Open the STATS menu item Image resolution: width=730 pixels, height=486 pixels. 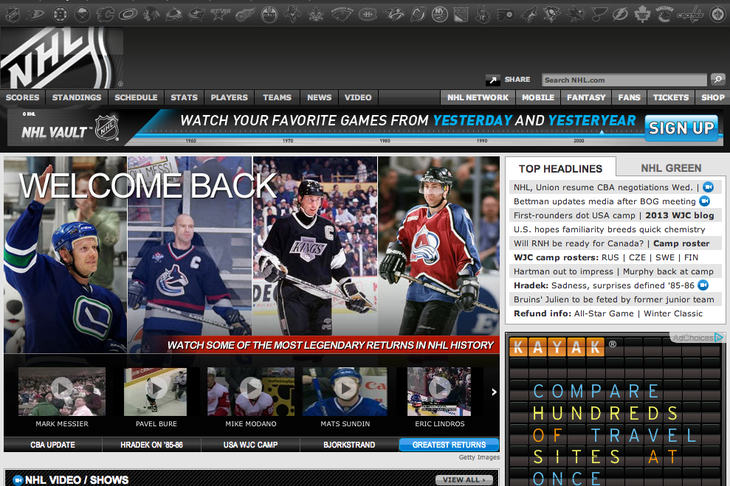coord(184,98)
